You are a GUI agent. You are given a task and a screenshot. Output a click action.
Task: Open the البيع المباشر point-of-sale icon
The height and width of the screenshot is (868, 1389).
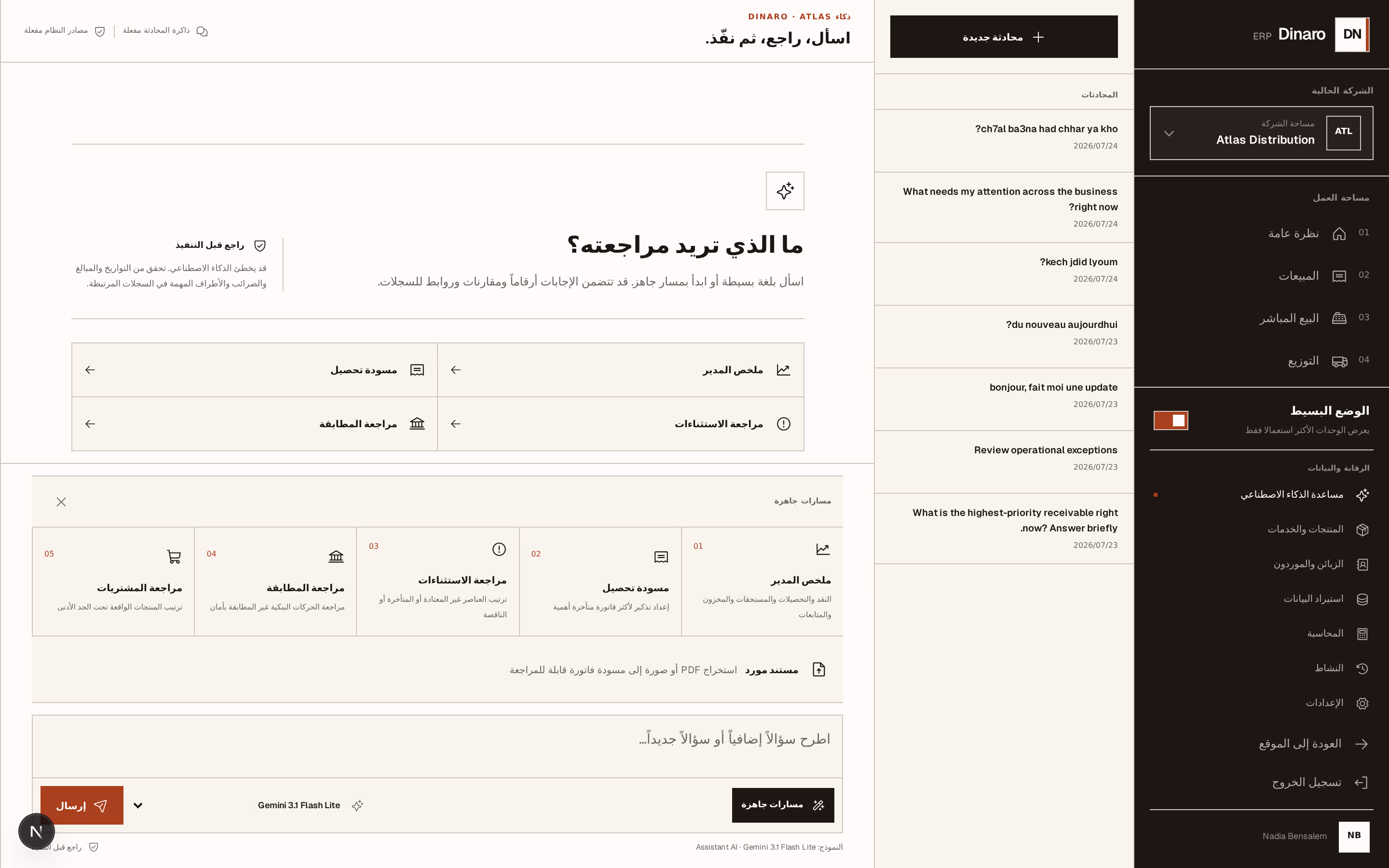pos(1339,319)
